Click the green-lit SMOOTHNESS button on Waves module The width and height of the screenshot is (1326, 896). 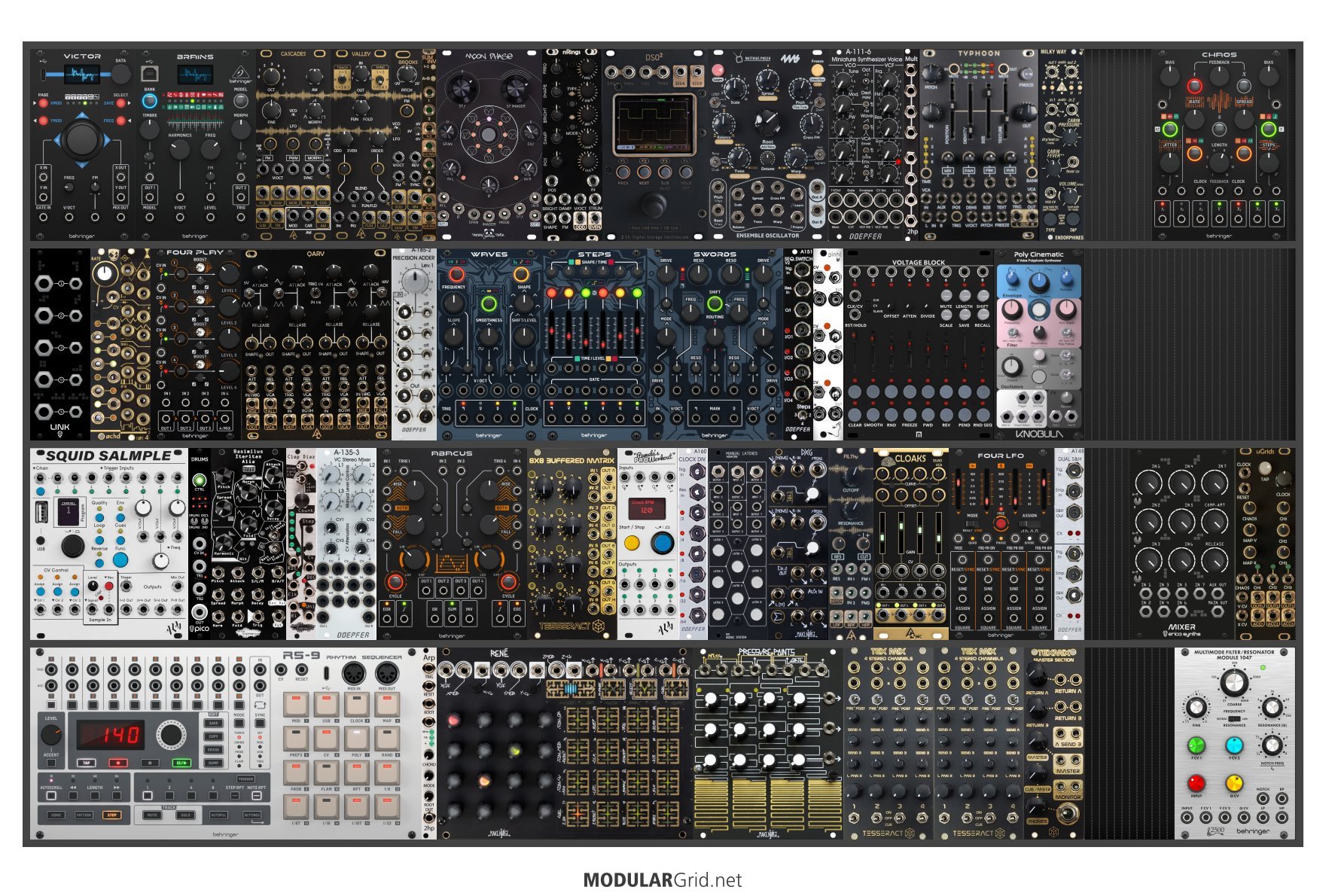[489, 303]
